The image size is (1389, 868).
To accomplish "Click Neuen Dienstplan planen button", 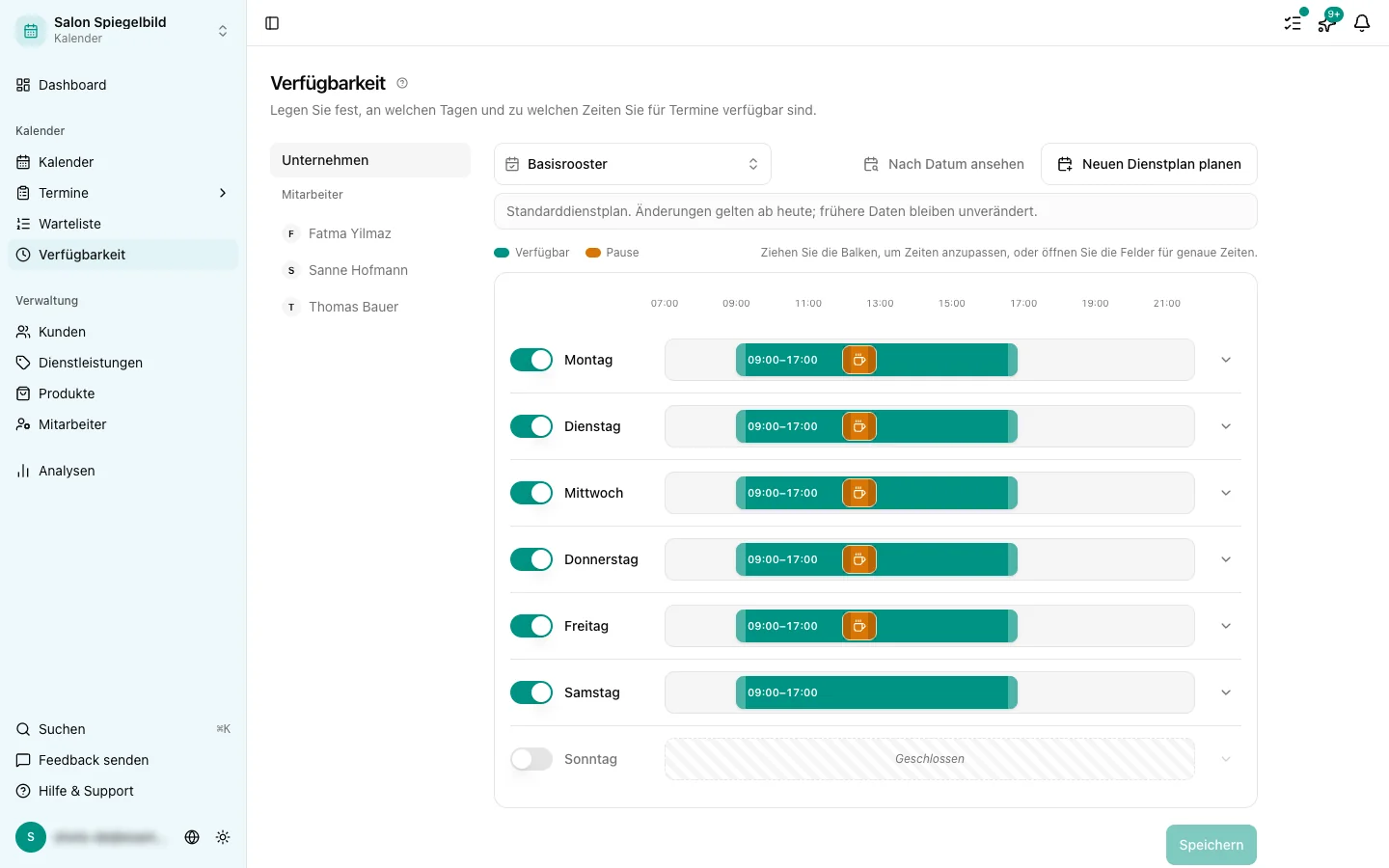I will (1149, 164).
